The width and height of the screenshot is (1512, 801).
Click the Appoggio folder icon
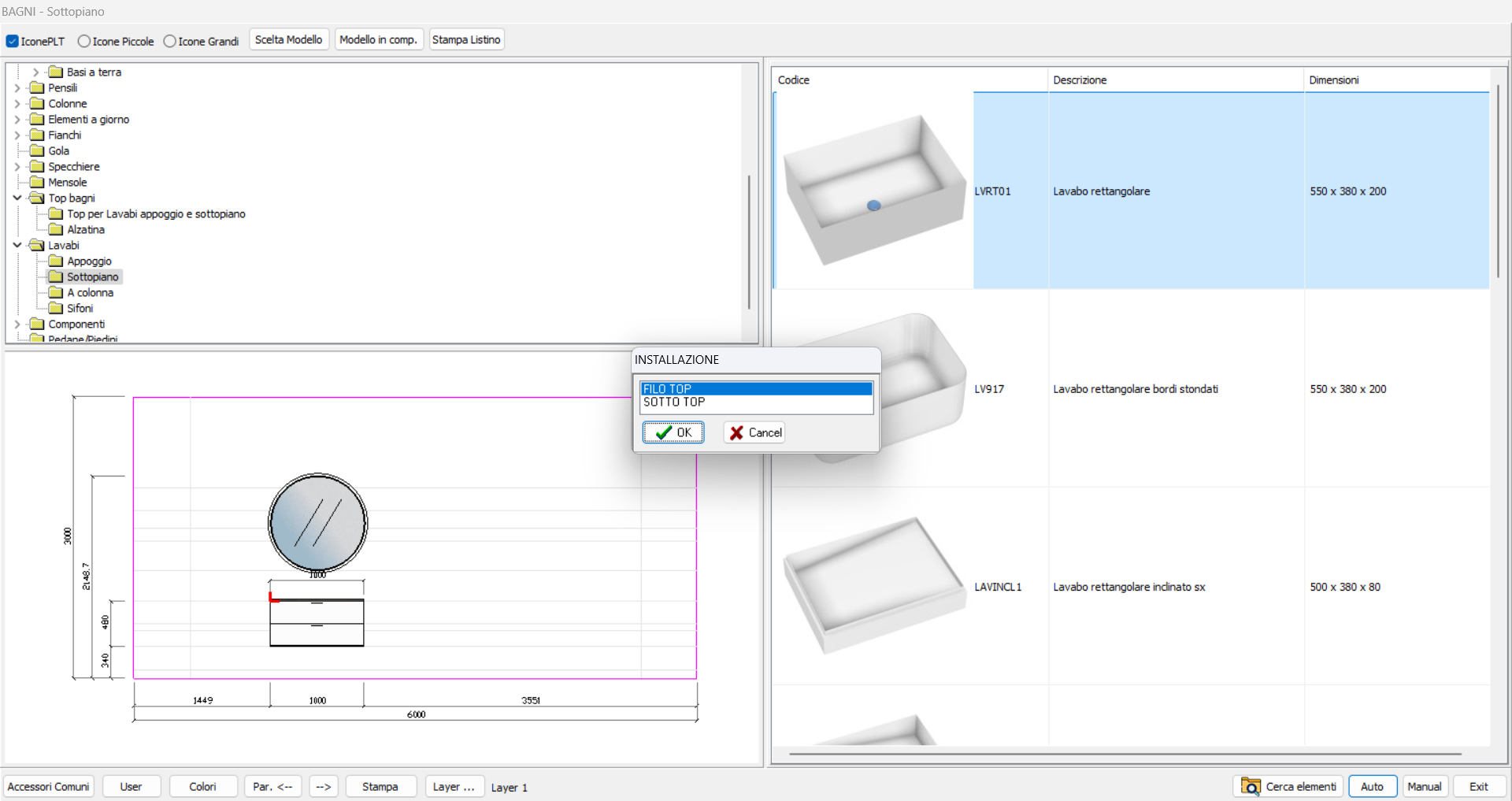[x=56, y=261]
